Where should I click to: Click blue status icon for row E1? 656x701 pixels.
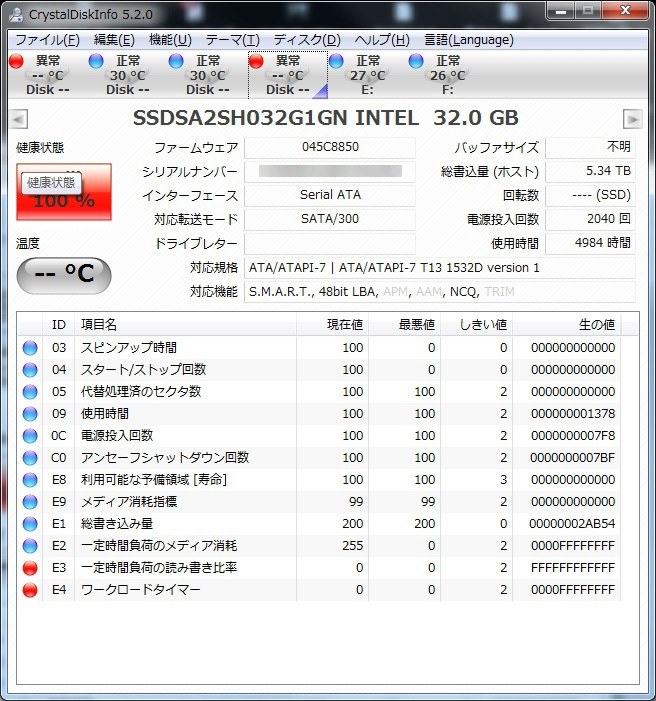[x=30, y=524]
